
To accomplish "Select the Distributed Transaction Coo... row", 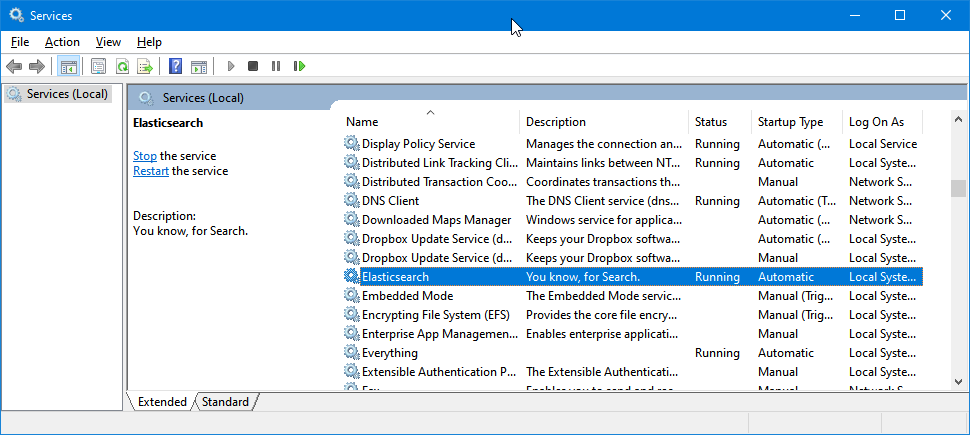I will (x=632, y=182).
